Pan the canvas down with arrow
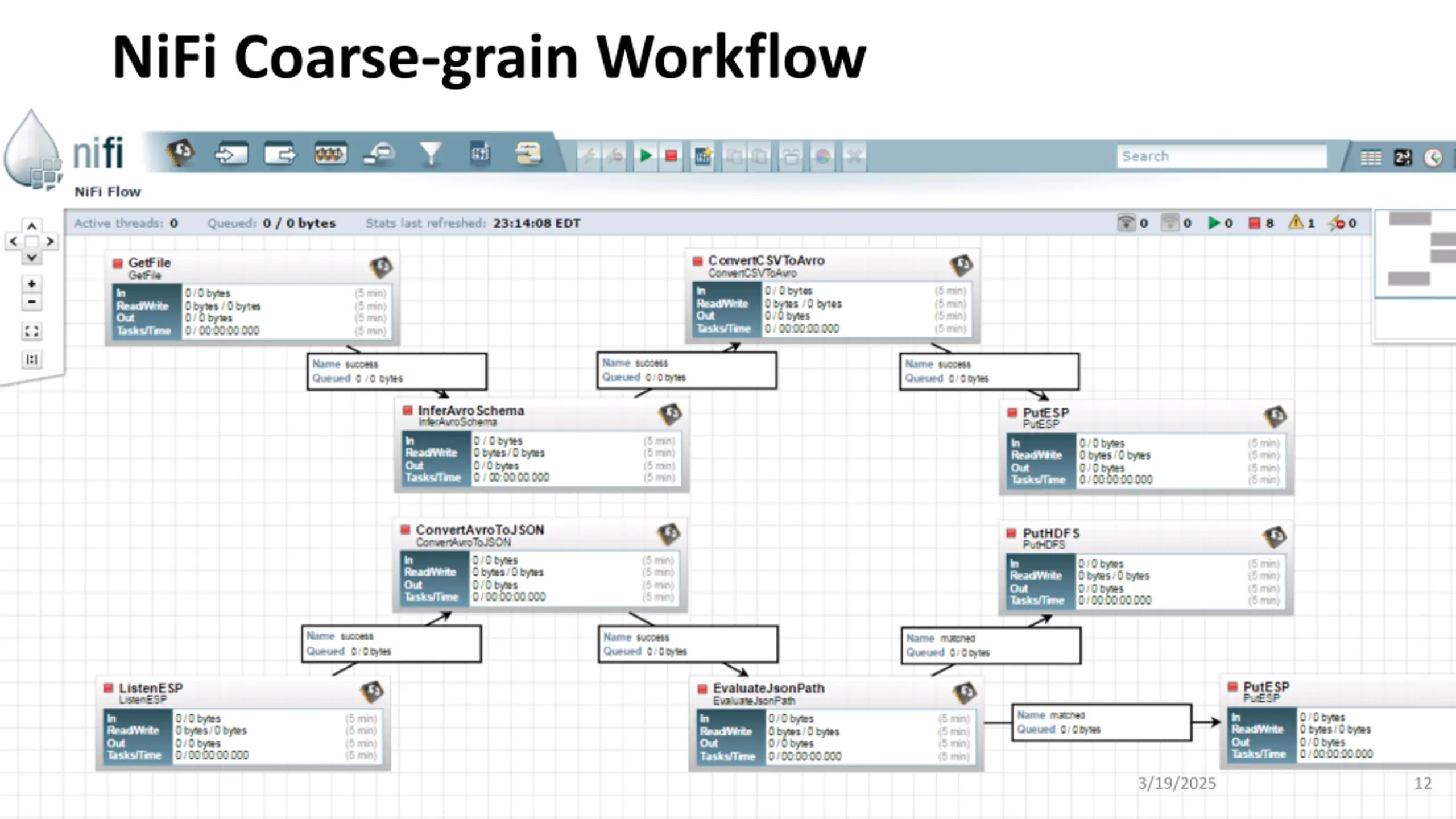 pyautogui.click(x=32, y=257)
